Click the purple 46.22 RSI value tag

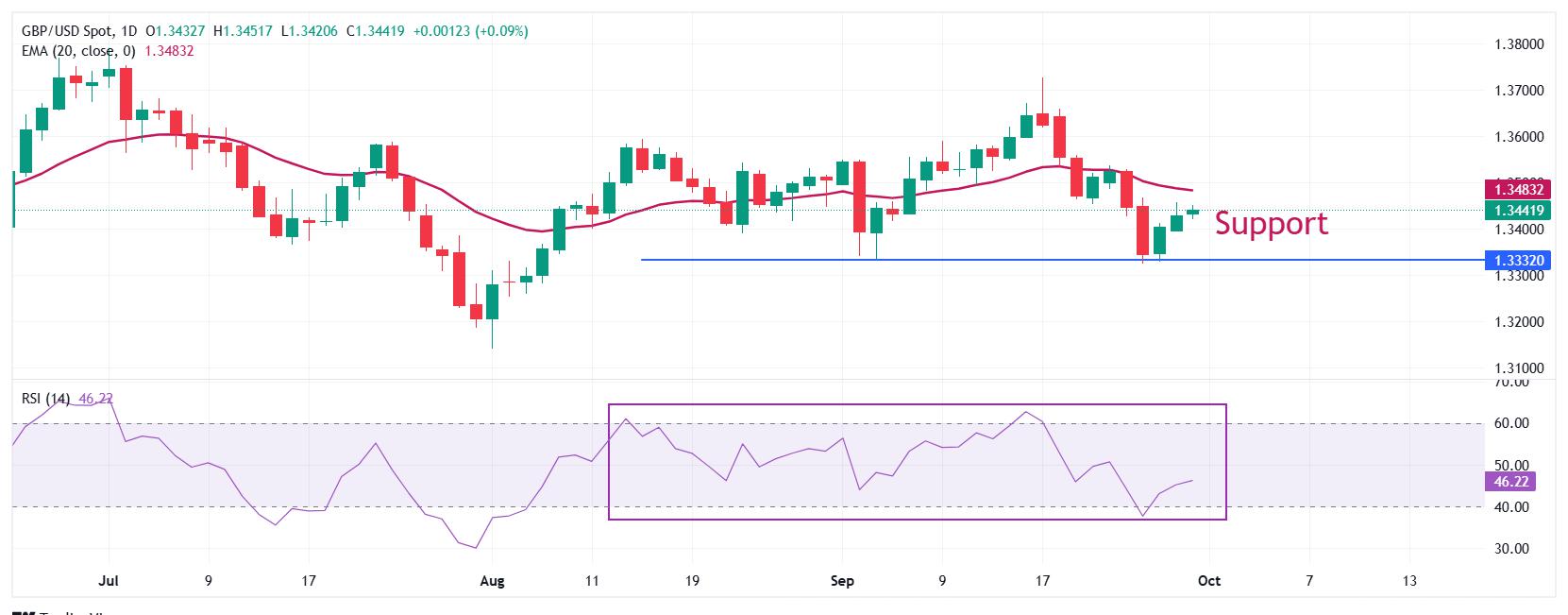[x=1510, y=482]
